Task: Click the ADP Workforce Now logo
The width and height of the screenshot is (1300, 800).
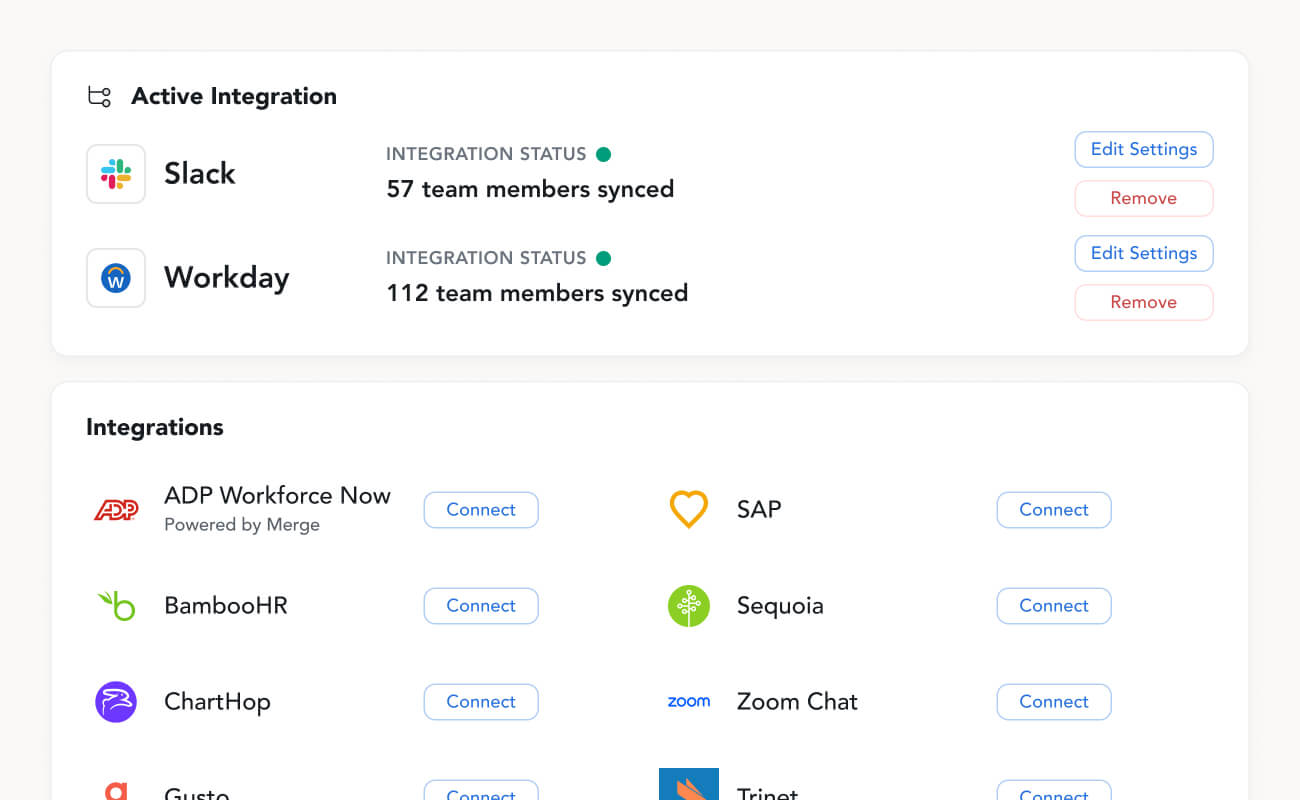Action: pyautogui.click(x=116, y=510)
